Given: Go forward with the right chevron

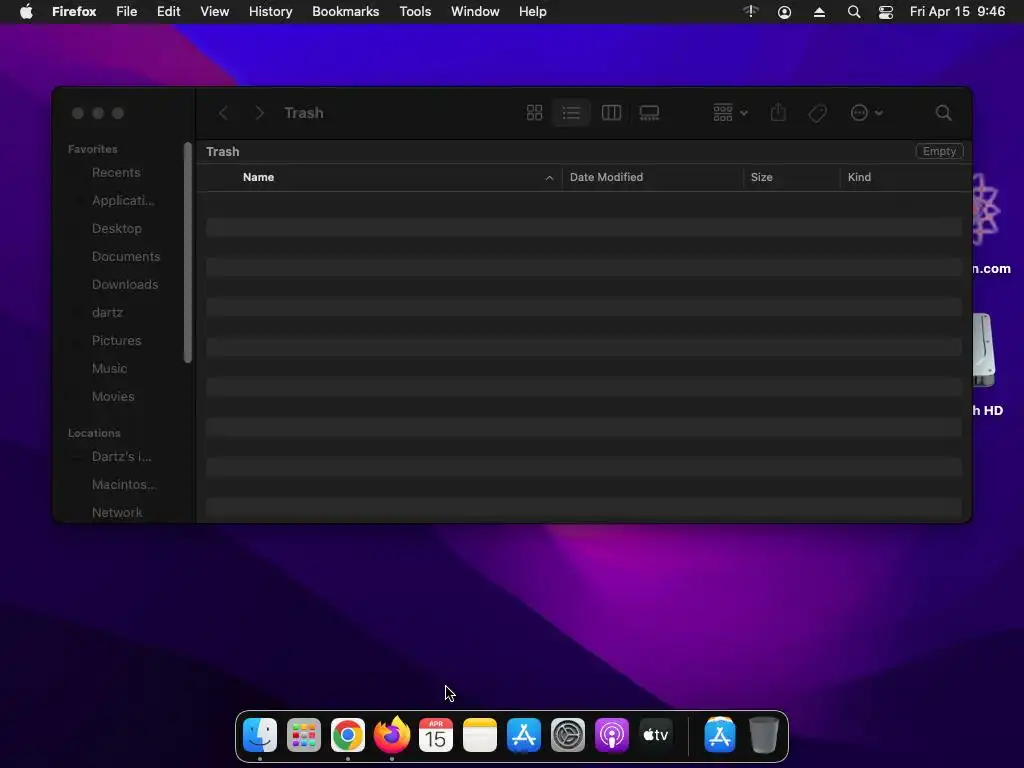Looking at the screenshot, I should [259, 113].
